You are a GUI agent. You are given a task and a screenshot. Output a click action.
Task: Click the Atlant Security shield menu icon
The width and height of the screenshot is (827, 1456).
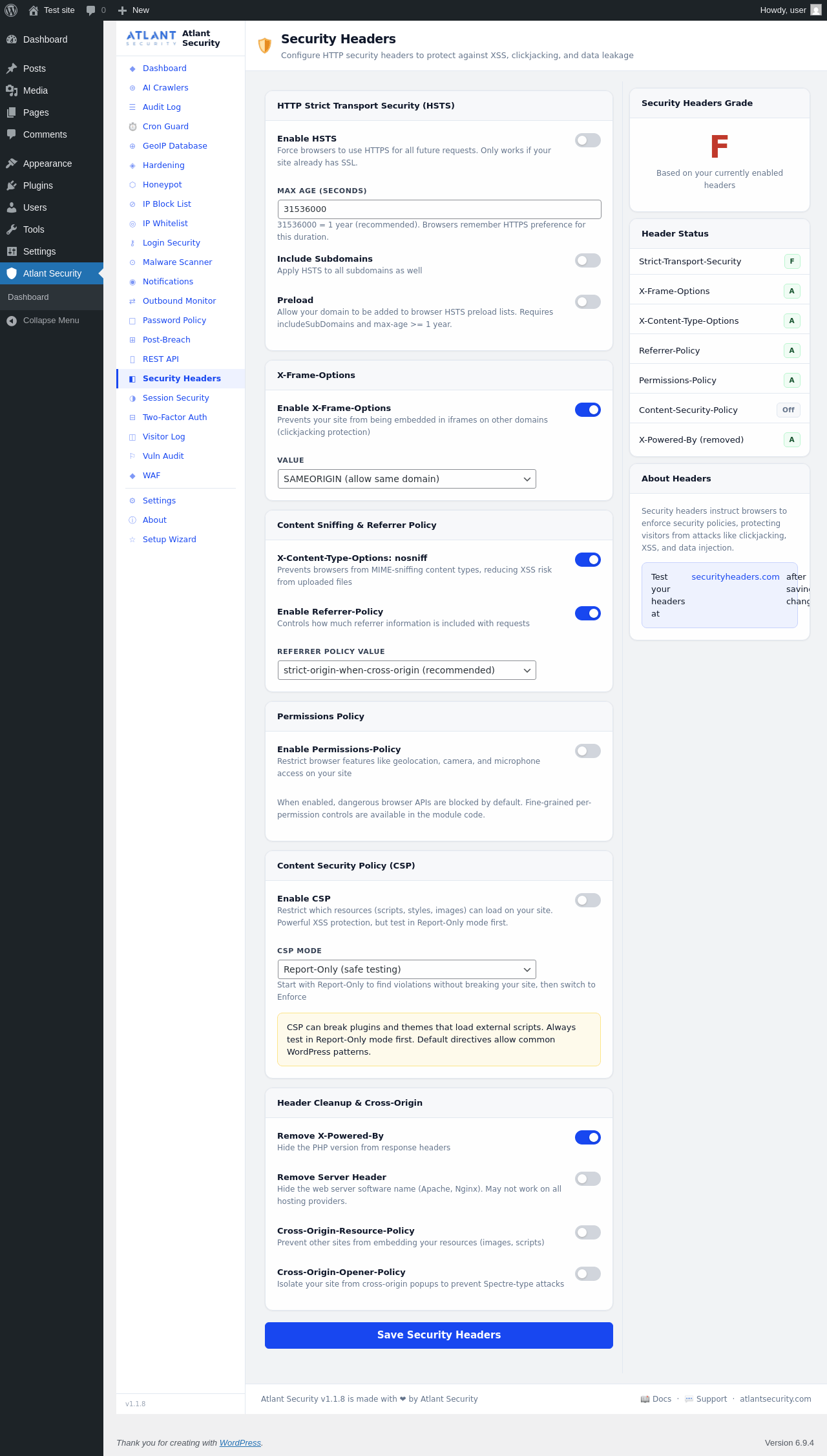click(12, 273)
